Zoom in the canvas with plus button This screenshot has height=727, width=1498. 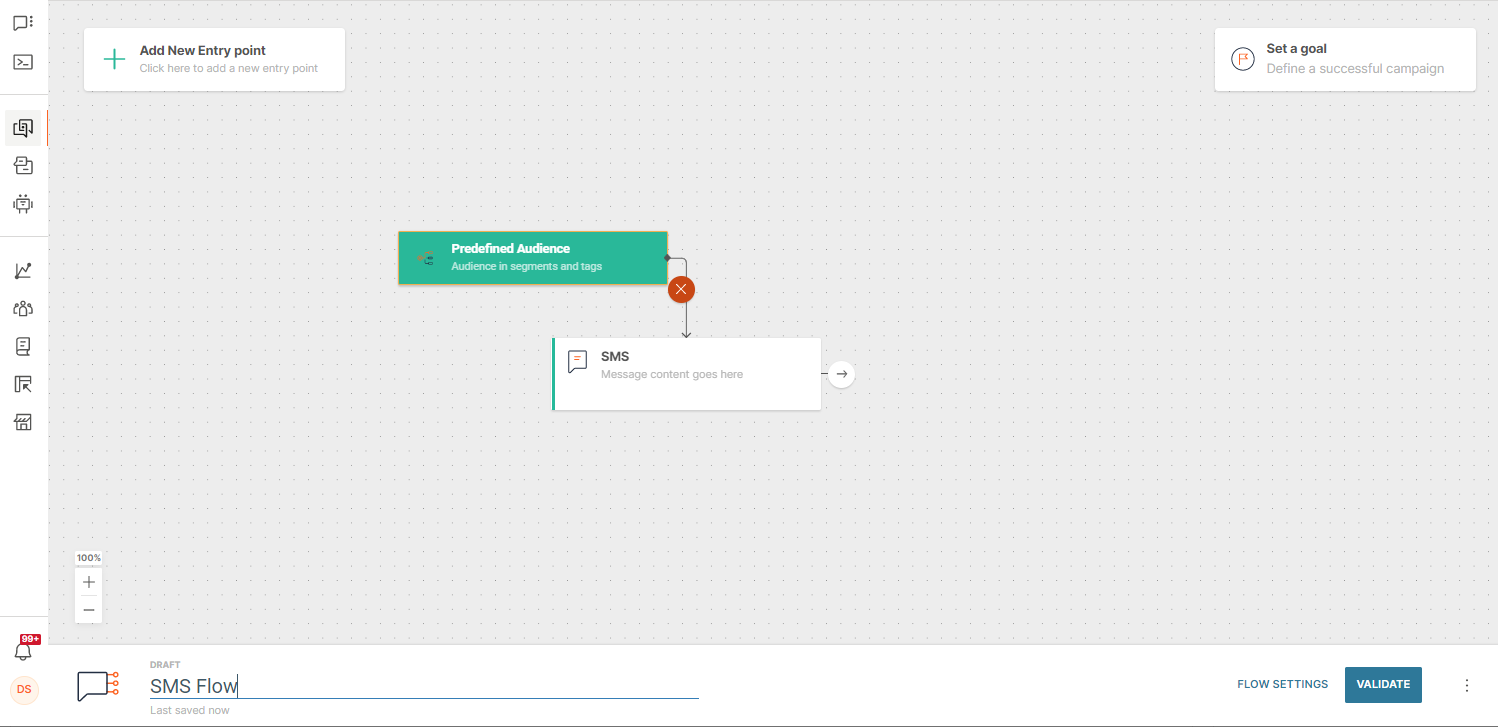pos(89,582)
